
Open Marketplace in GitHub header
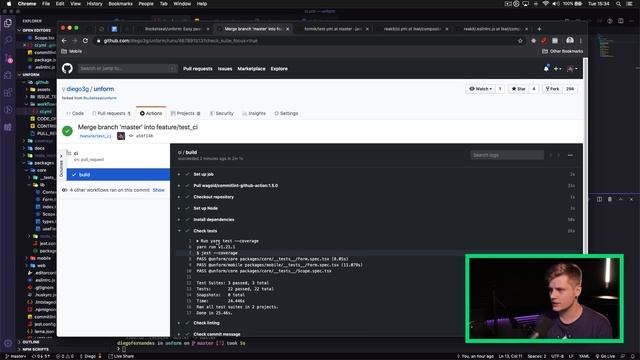click(x=251, y=69)
